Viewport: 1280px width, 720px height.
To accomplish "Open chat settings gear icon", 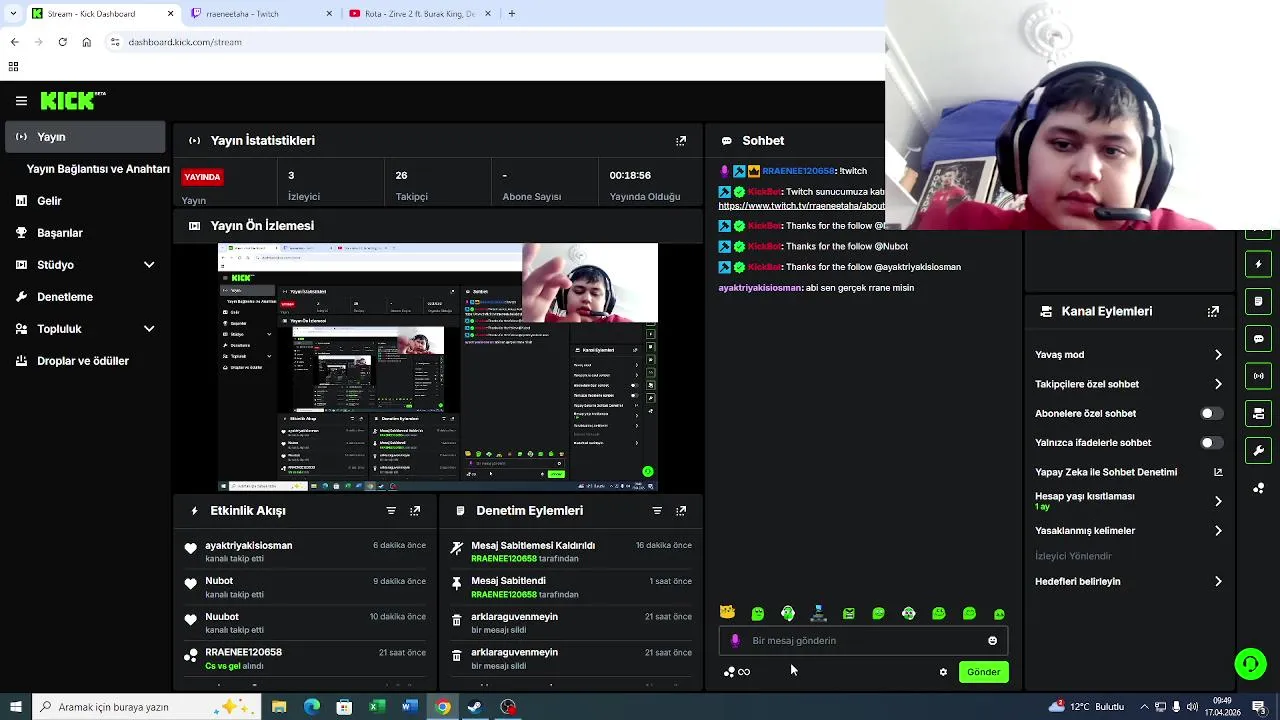I will pos(943,672).
